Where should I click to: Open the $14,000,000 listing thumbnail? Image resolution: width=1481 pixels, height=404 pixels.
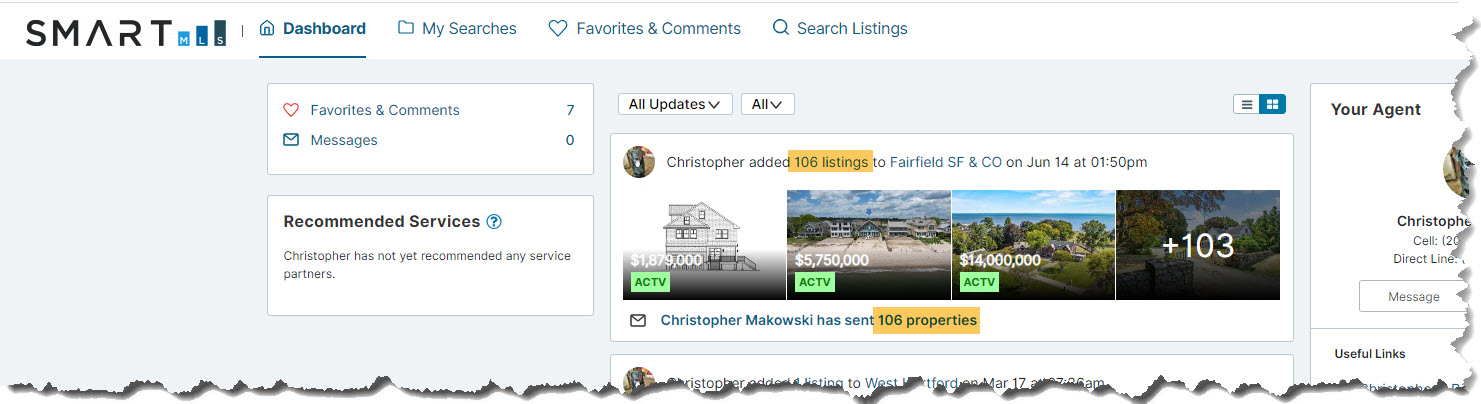point(1033,245)
